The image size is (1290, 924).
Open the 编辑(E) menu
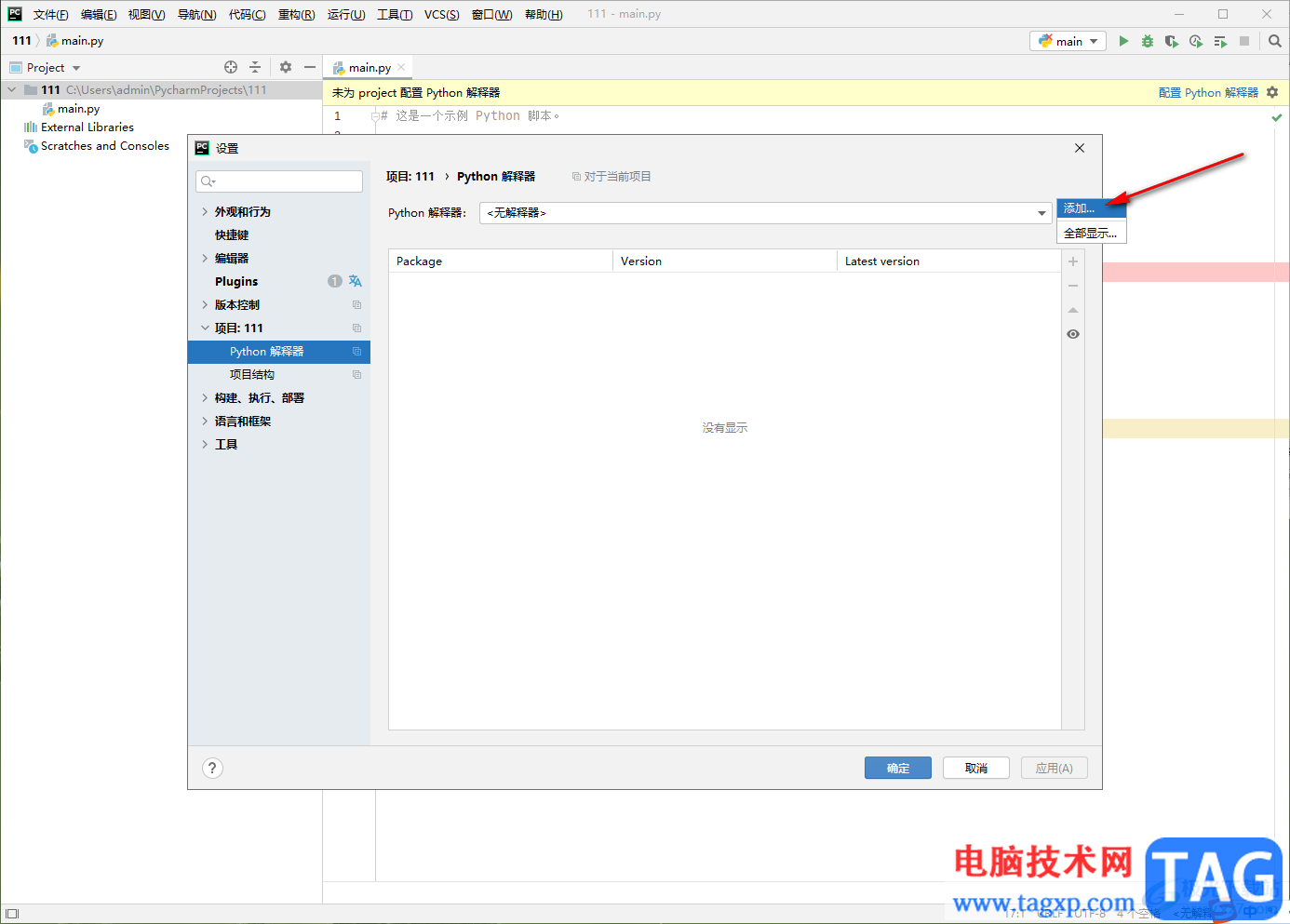coord(99,14)
